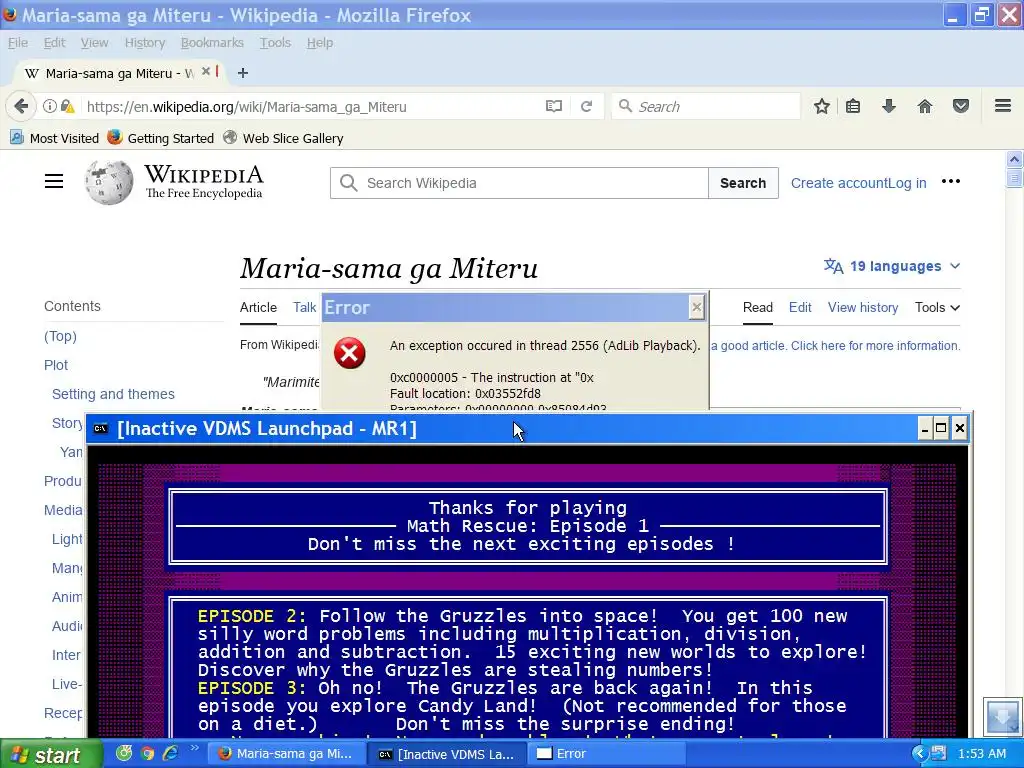Screen dimensions: 1024x768
Task: Open Firefox Edit menu
Action: point(54,42)
